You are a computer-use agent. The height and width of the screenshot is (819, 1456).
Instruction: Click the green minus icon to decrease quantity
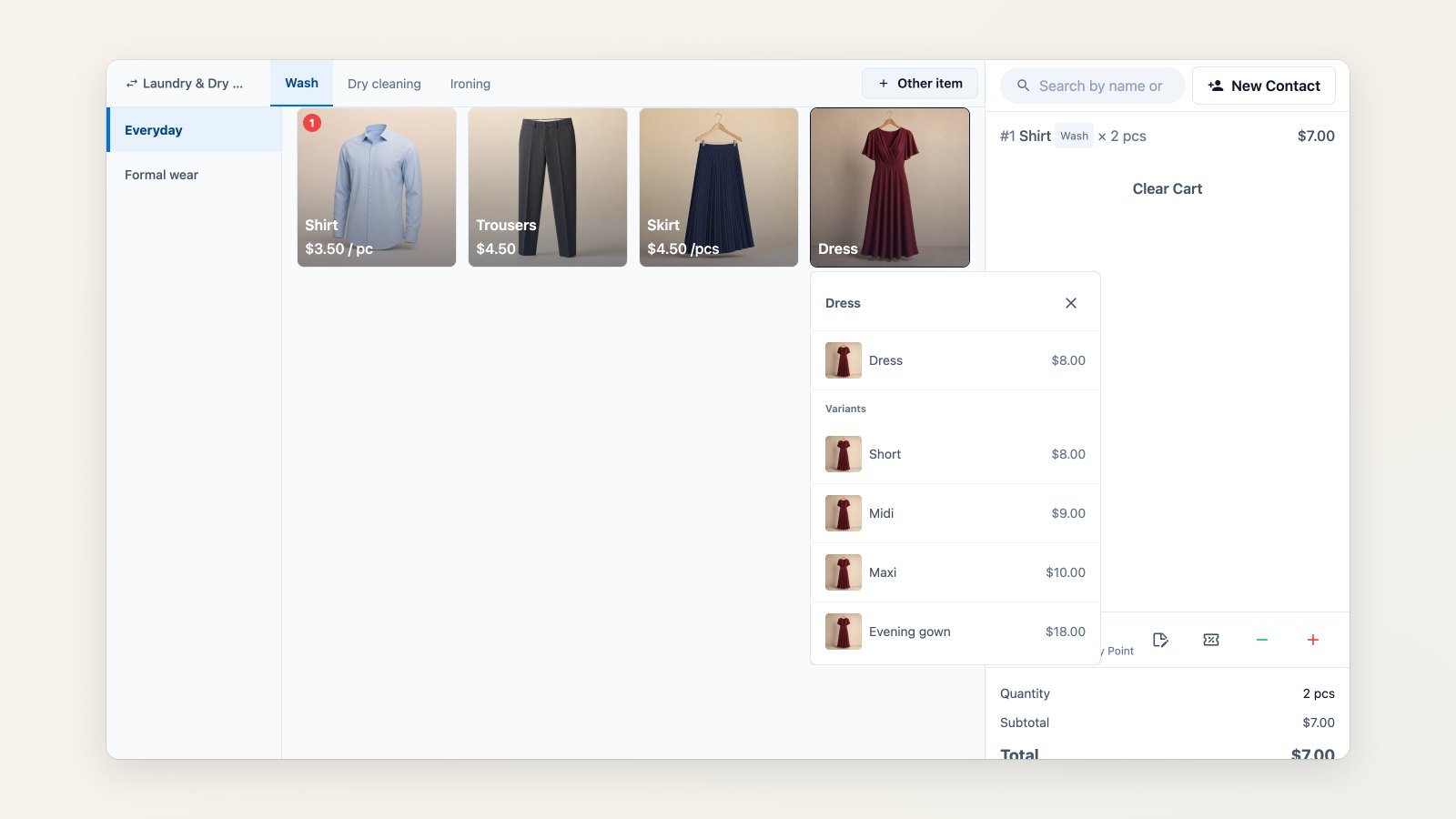1262,640
